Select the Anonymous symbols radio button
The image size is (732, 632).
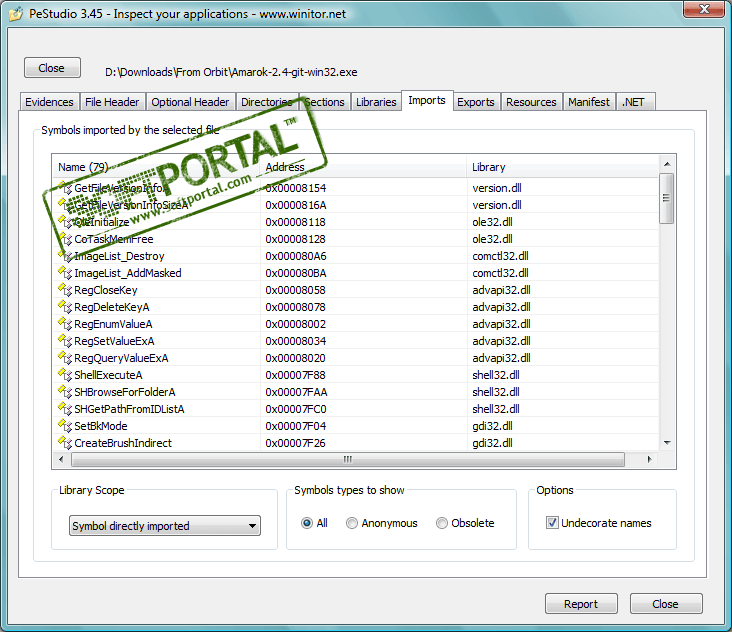352,523
